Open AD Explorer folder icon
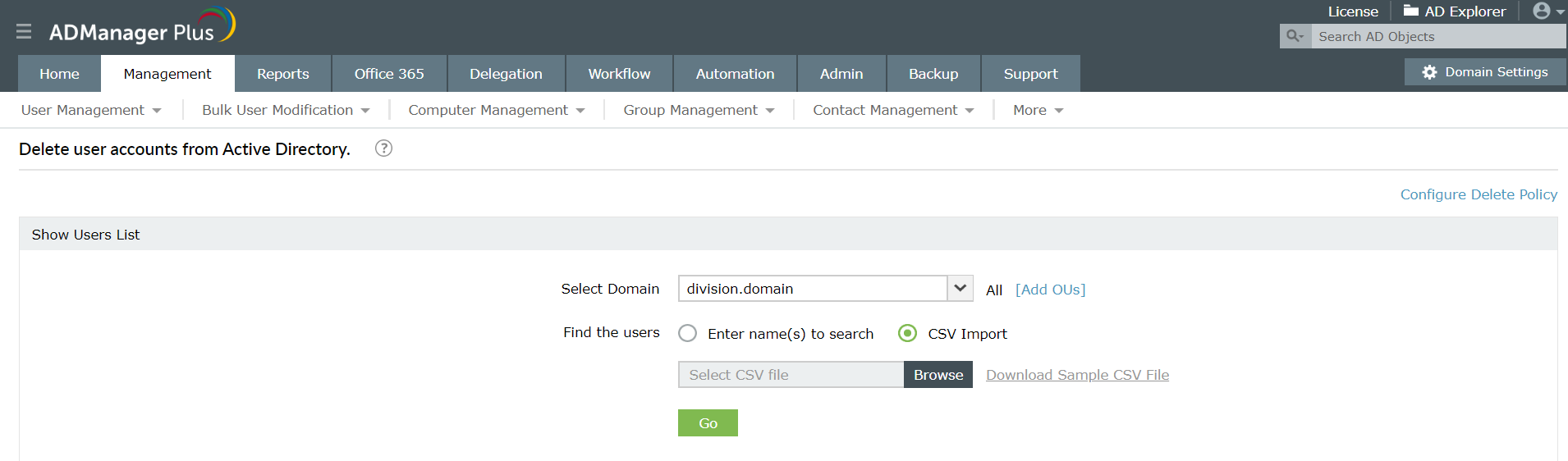The height and width of the screenshot is (461, 1568). (1411, 11)
